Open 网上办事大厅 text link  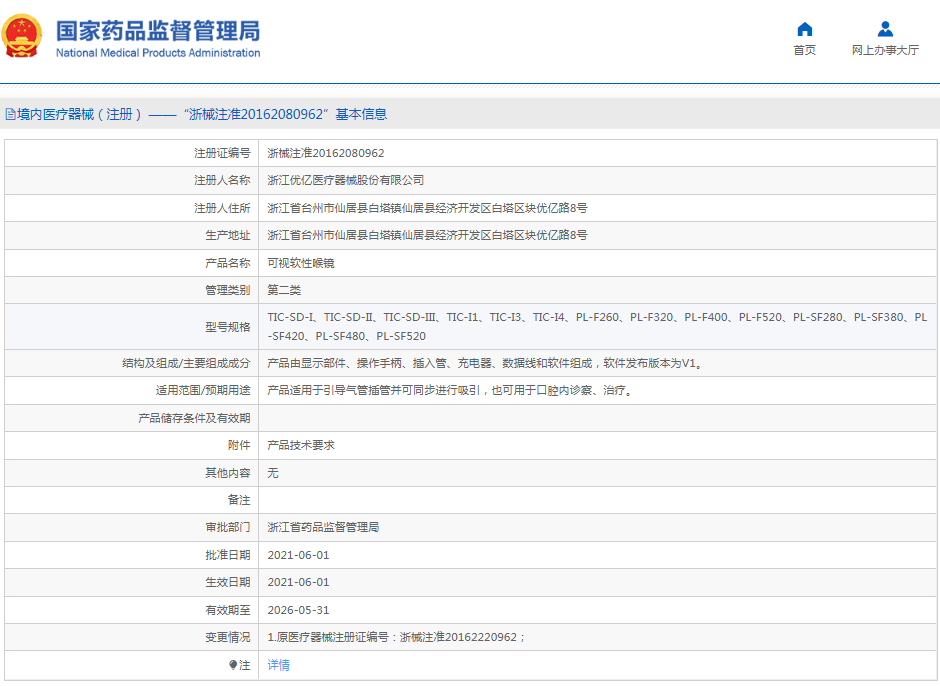885,50
